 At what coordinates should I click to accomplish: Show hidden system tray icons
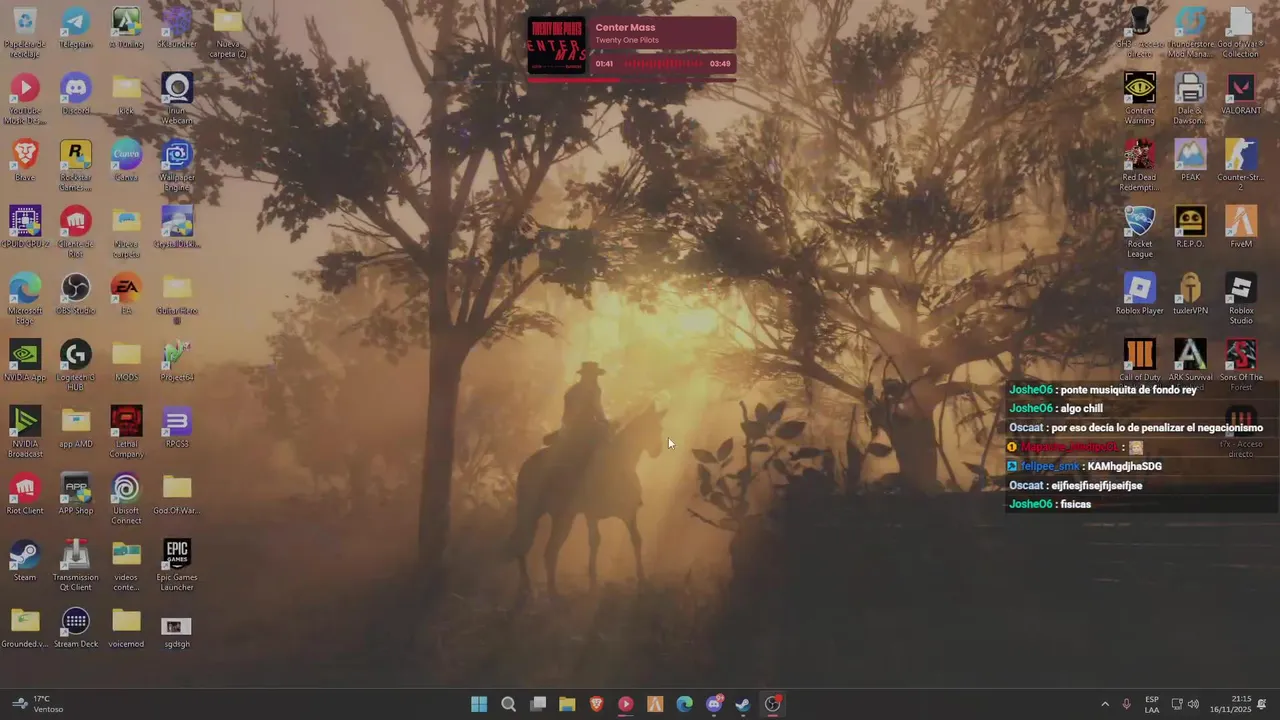pos(1105,704)
